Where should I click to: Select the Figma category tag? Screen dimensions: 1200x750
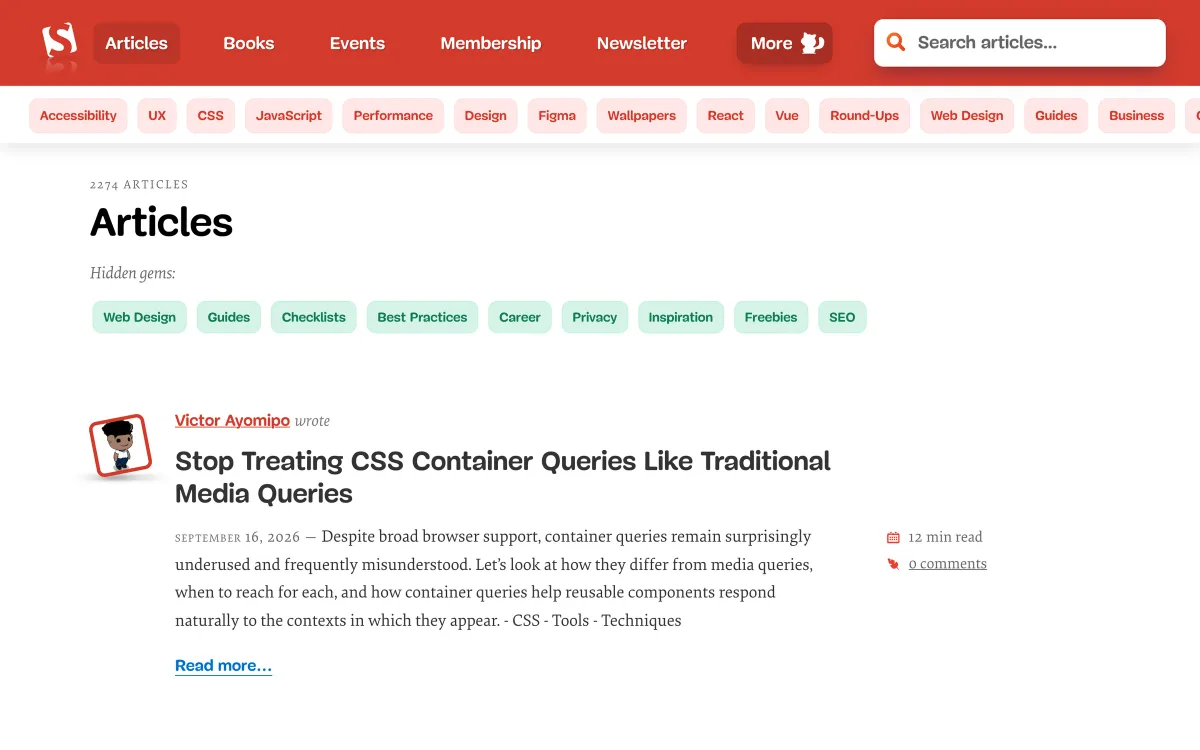tap(557, 115)
